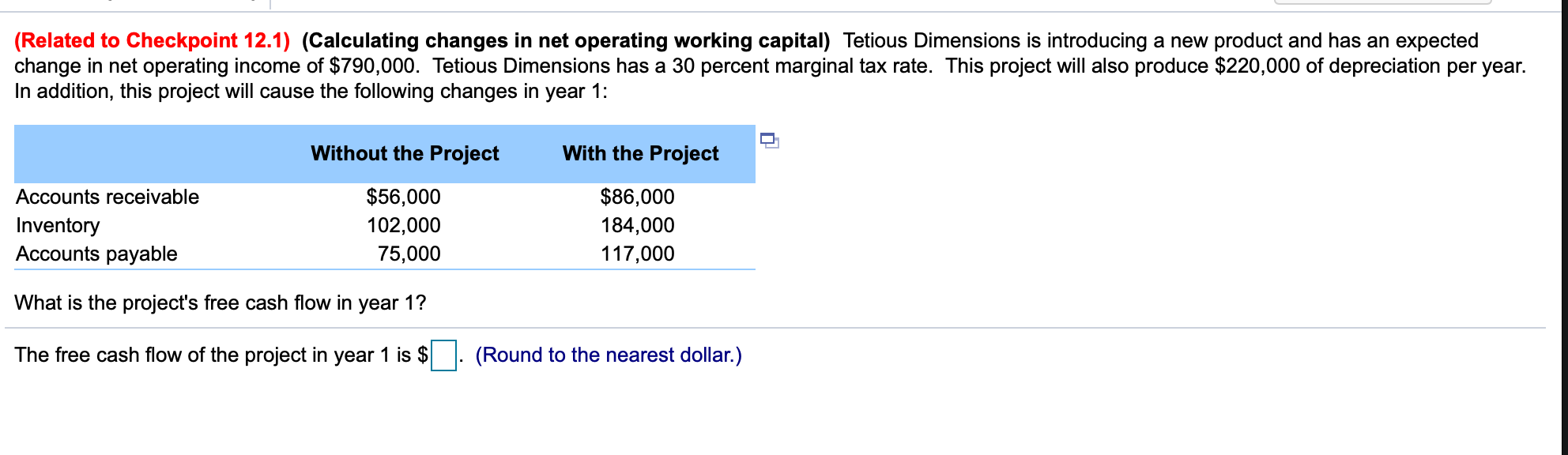Click the answer input box after the dollar sign

point(443,355)
